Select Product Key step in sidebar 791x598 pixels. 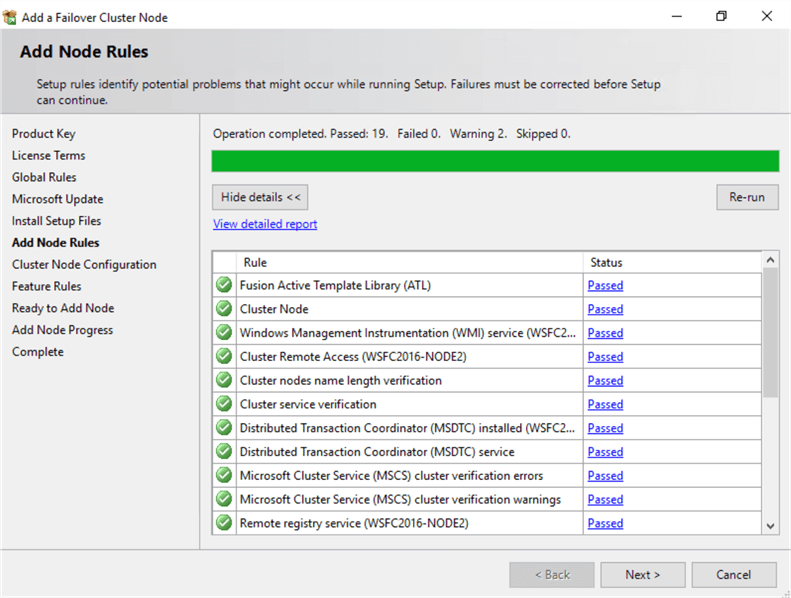pos(43,134)
